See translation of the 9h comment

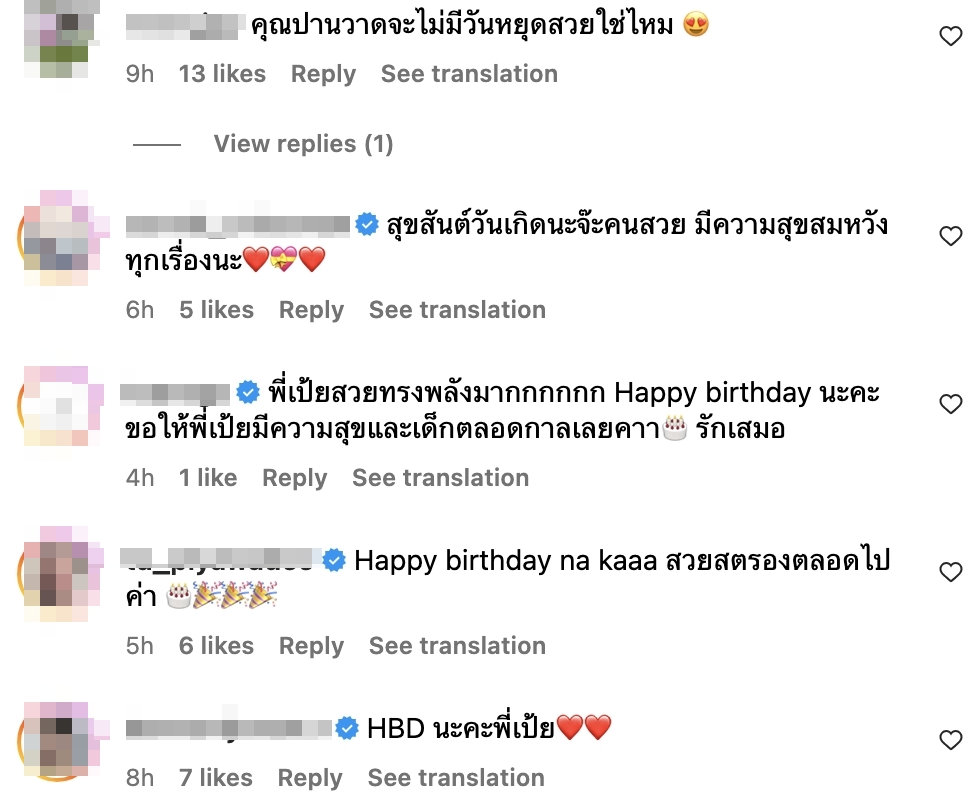click(469, 74)
